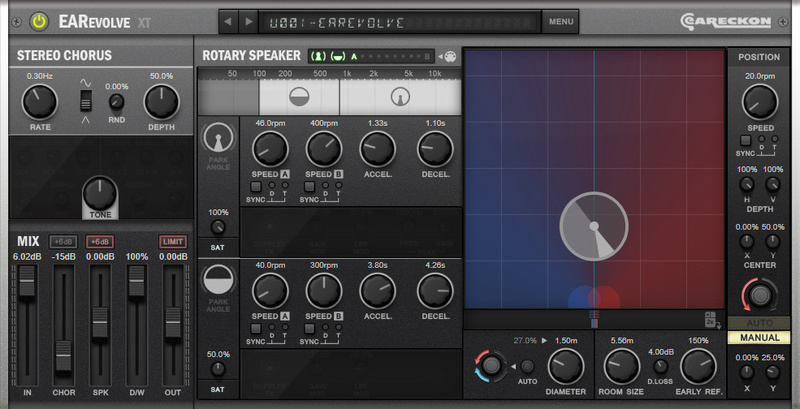This screenshot has height=409, width=800.
Task: Click the 2x zoom icon below room view
Action: pyautogui.click(x=710, y=319)
